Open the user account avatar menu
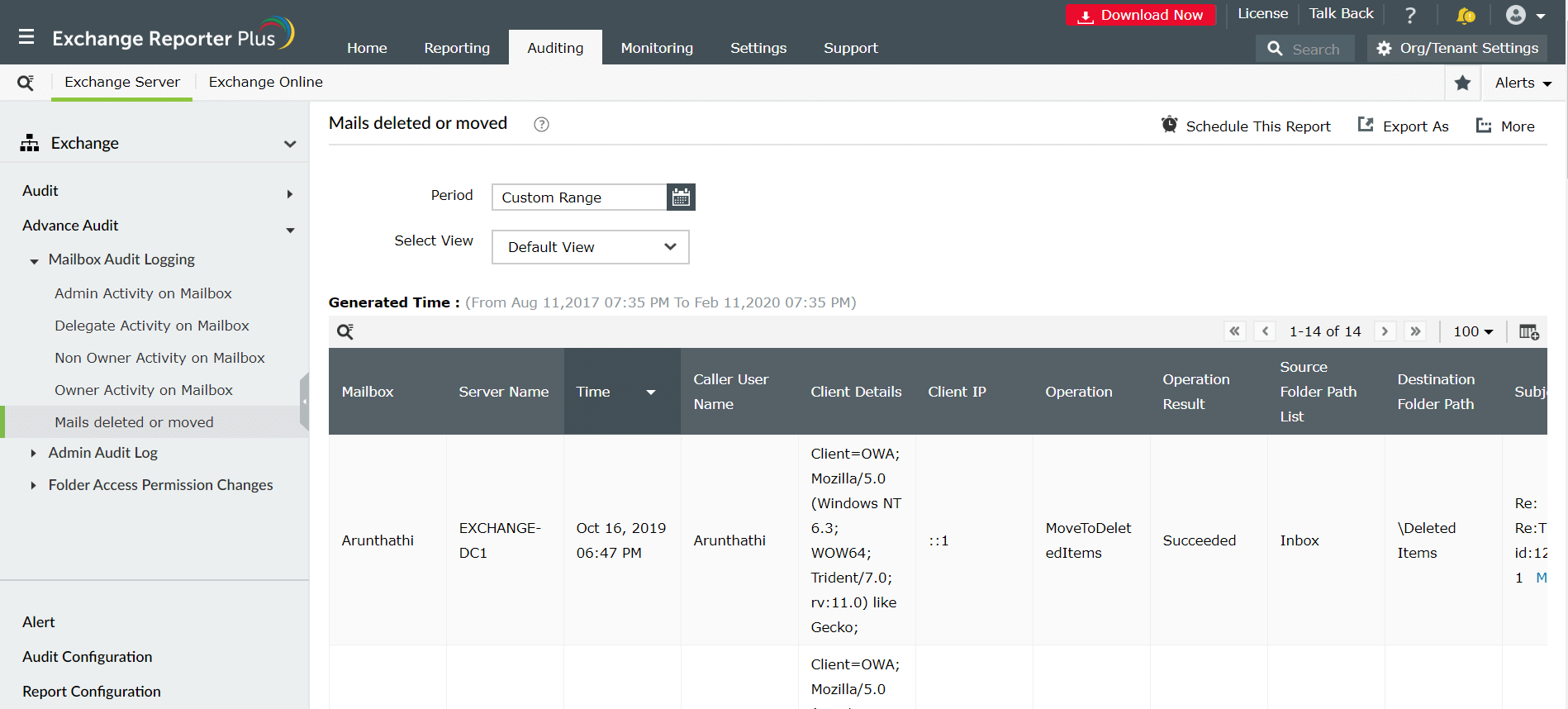The height and width of the screenshot is (709, 1568). 1525,15
